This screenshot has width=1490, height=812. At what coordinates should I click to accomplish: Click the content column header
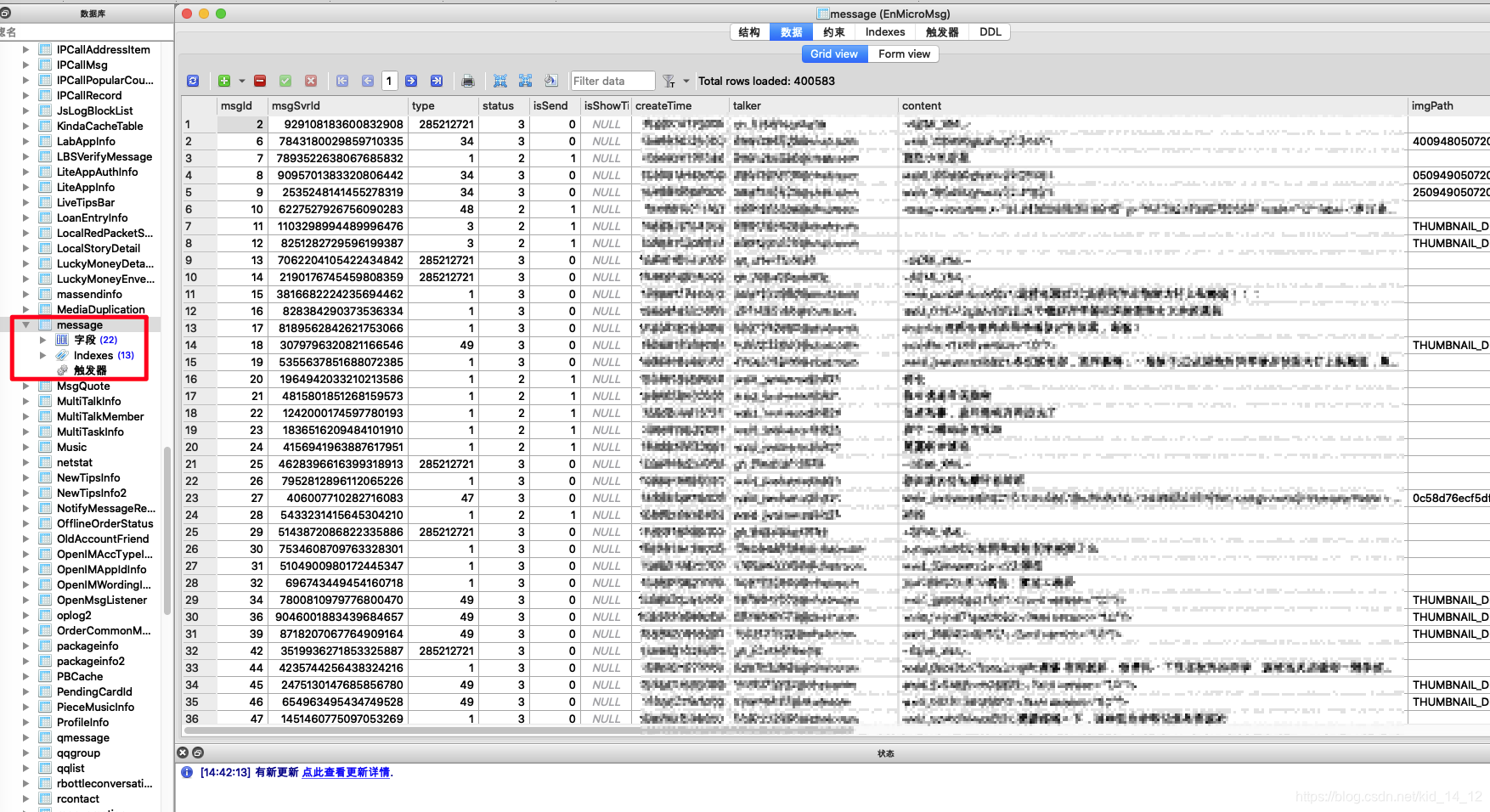coord(1153,106)
